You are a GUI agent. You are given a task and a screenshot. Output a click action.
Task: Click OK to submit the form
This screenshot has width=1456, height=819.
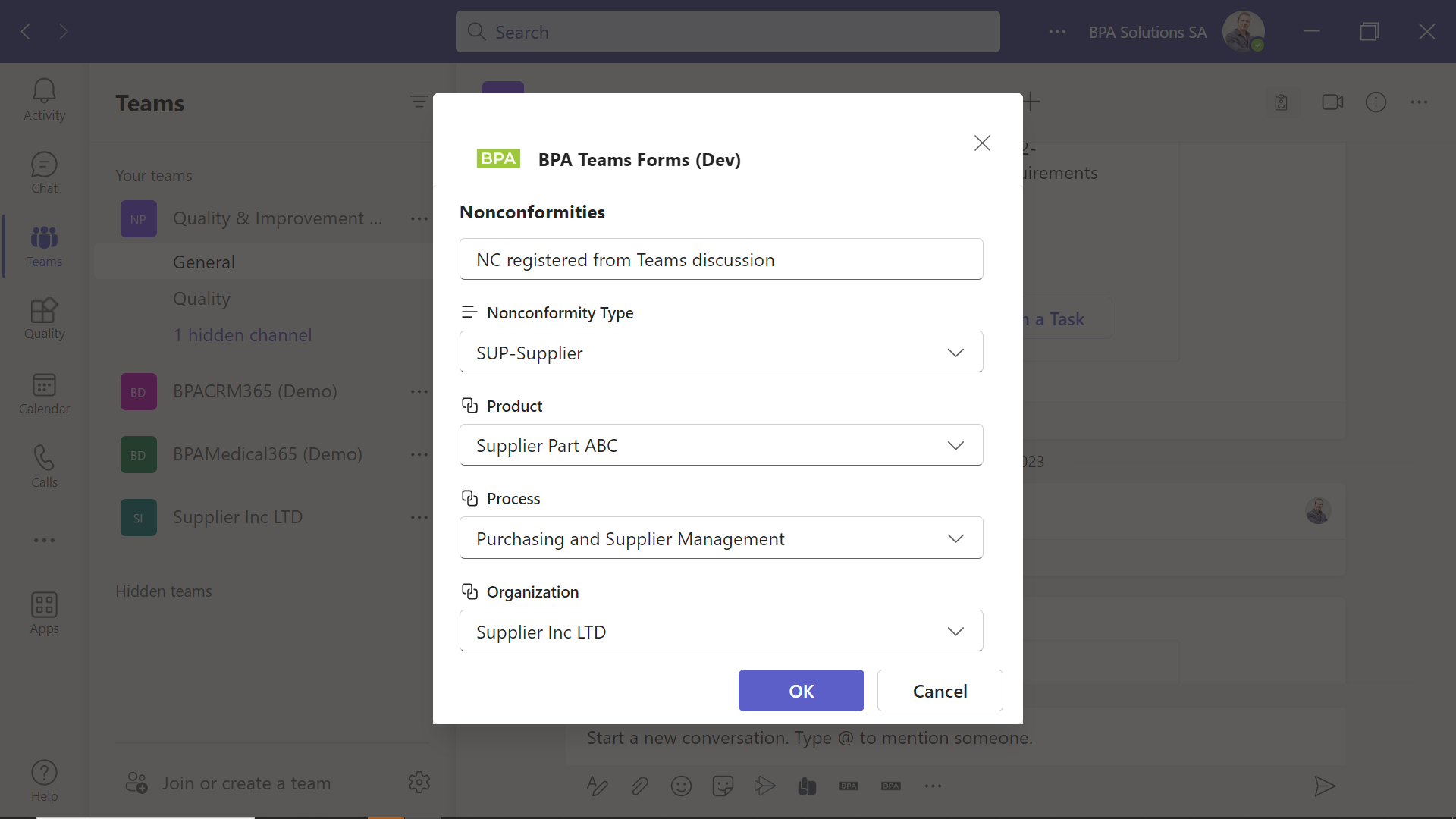click(x=801, y=691)
